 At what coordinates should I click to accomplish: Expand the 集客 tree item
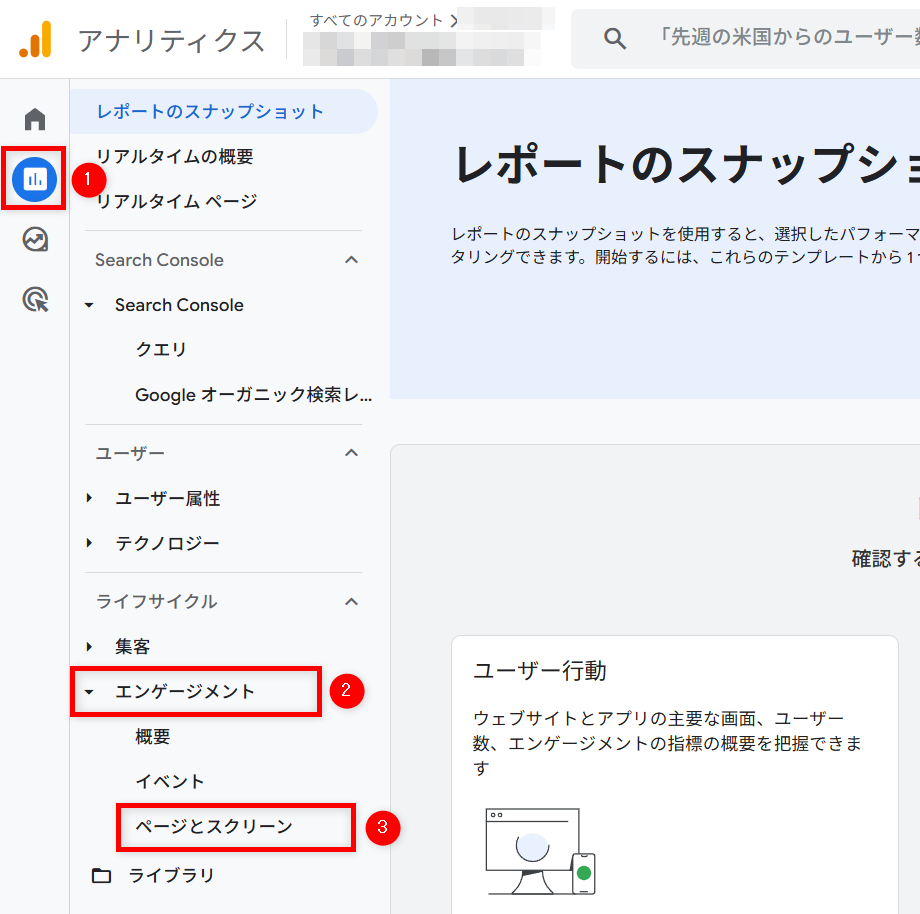[x=89, y=647]
